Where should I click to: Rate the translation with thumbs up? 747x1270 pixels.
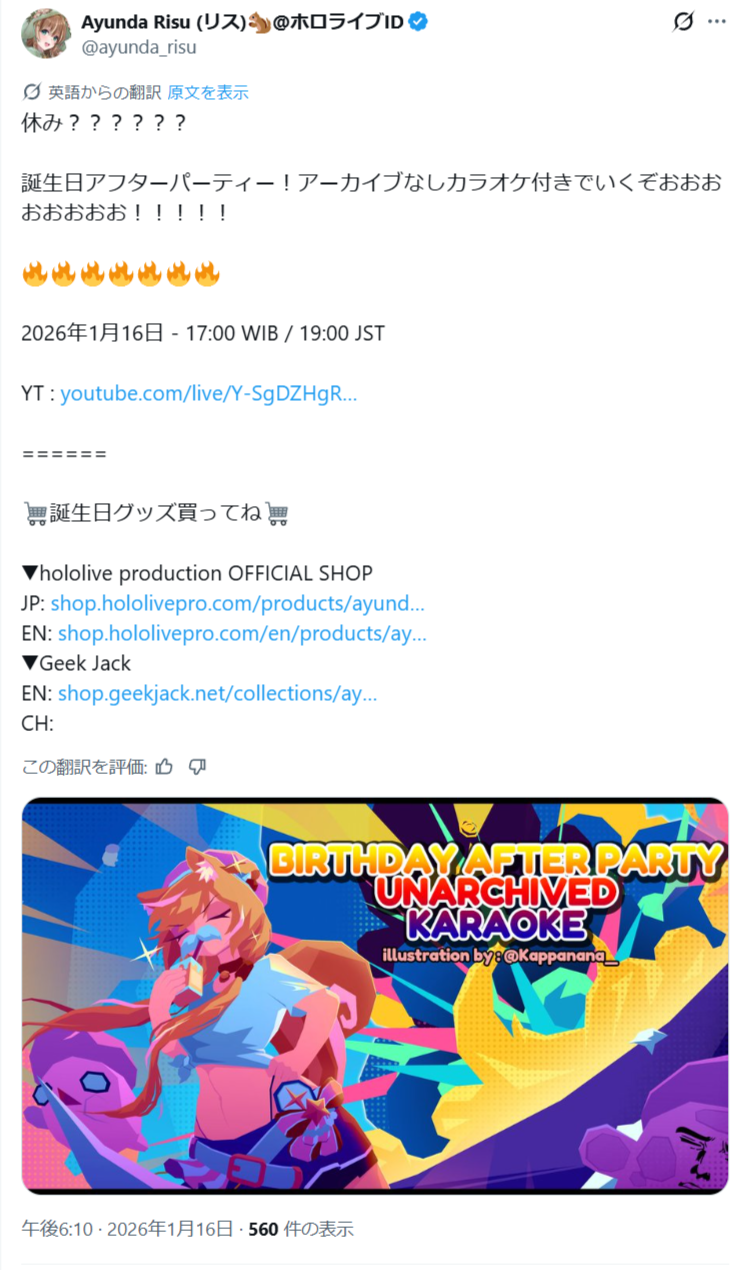tap(165, 766)
